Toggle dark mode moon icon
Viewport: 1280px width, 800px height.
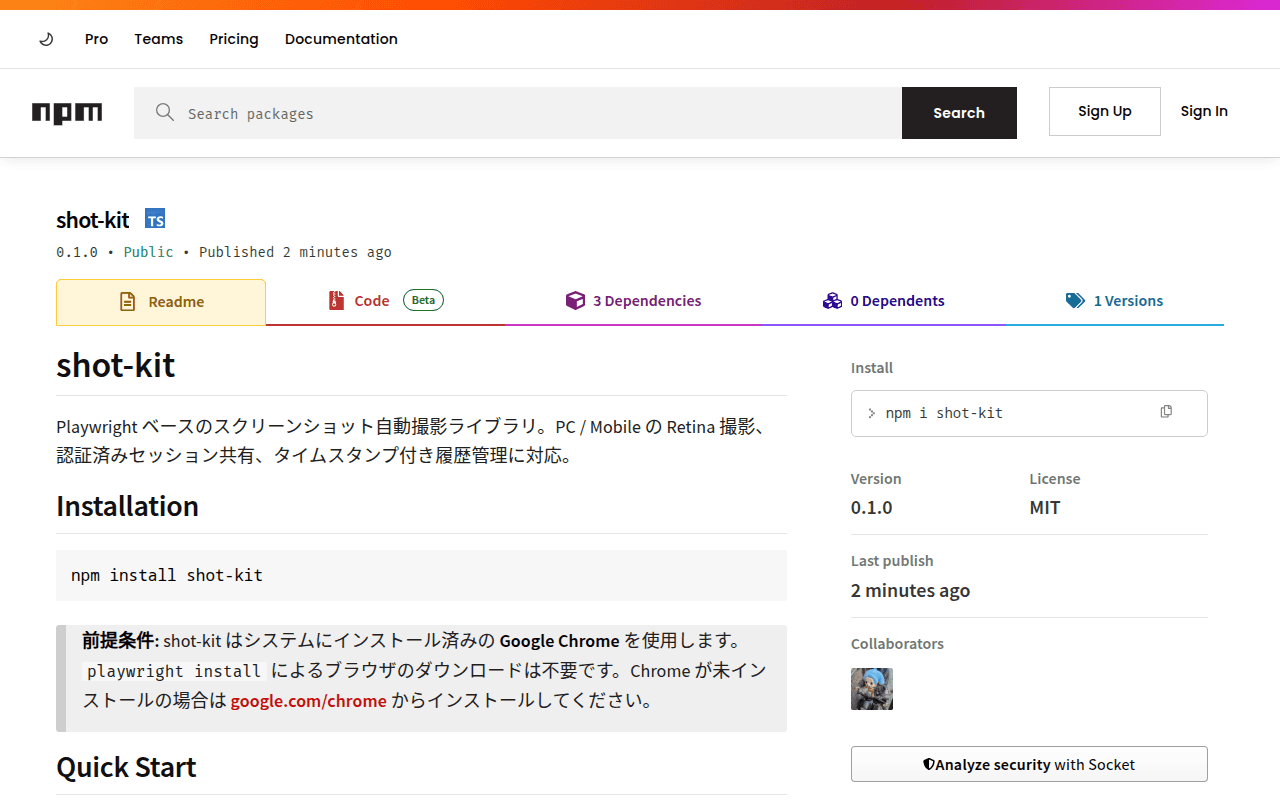tap(46, 39)
